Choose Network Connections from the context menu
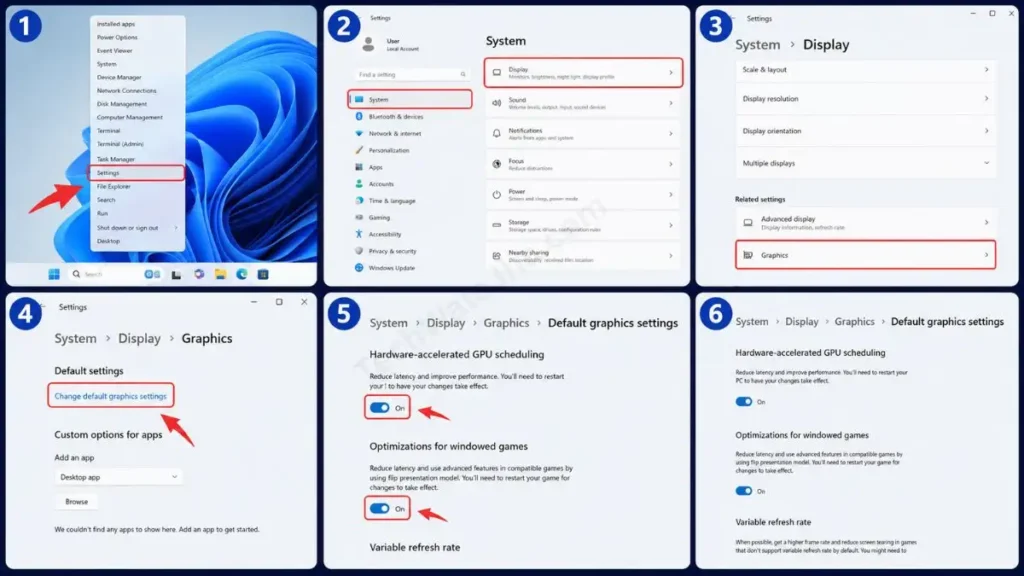This screenshot has height=576, width=1024. click(127, 91)
